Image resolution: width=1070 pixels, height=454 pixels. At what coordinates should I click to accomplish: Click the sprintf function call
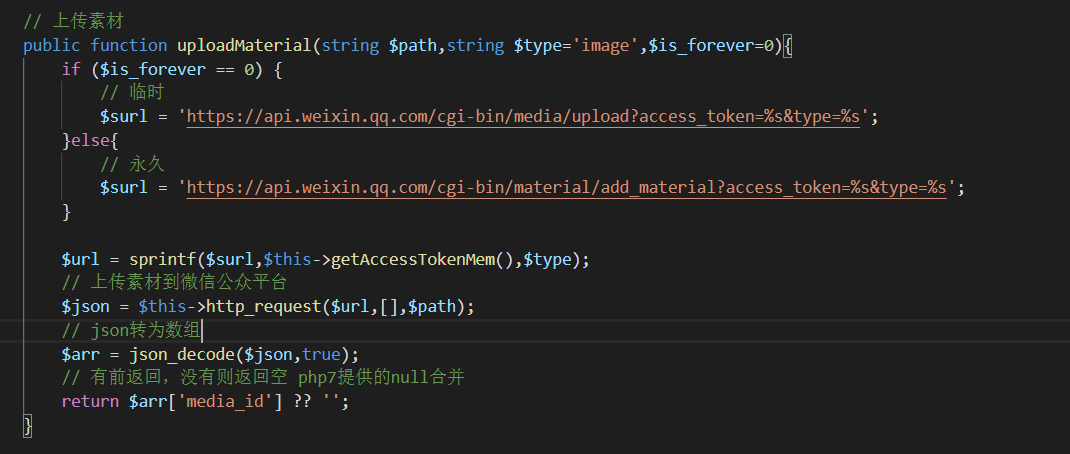pos(162,259)
